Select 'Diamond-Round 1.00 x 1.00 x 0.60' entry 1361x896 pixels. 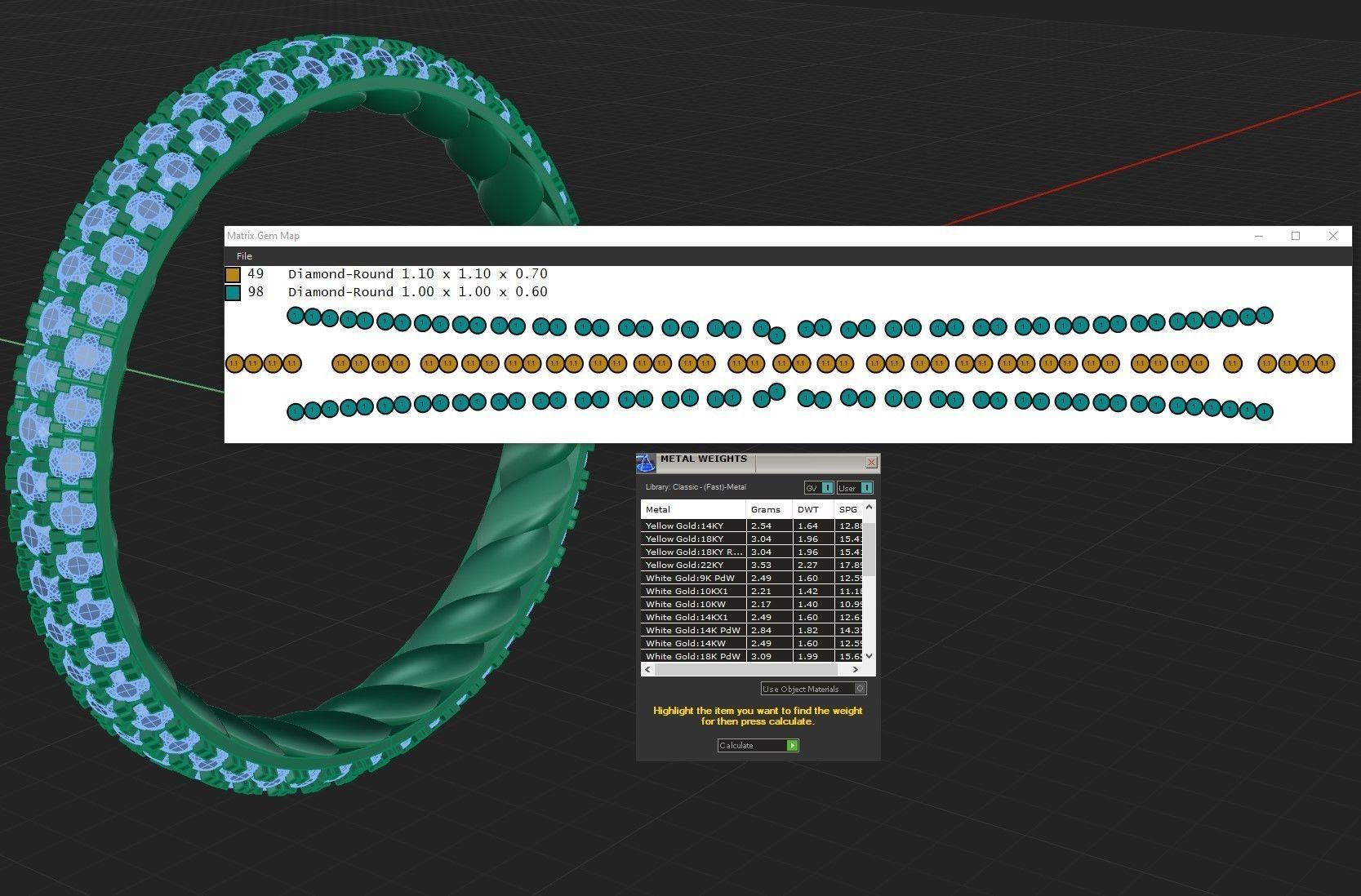pyautogui.click(x=418, y=292)
